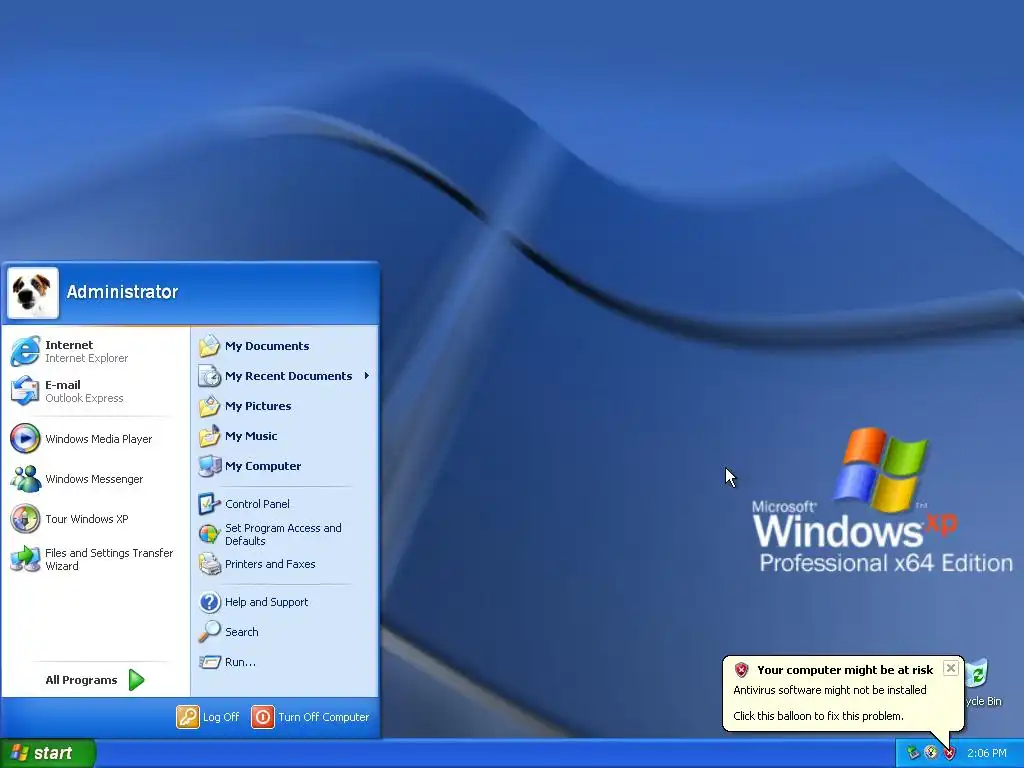Select the My Documents text label
The image size is (1024, 768).
pos(267,346)
